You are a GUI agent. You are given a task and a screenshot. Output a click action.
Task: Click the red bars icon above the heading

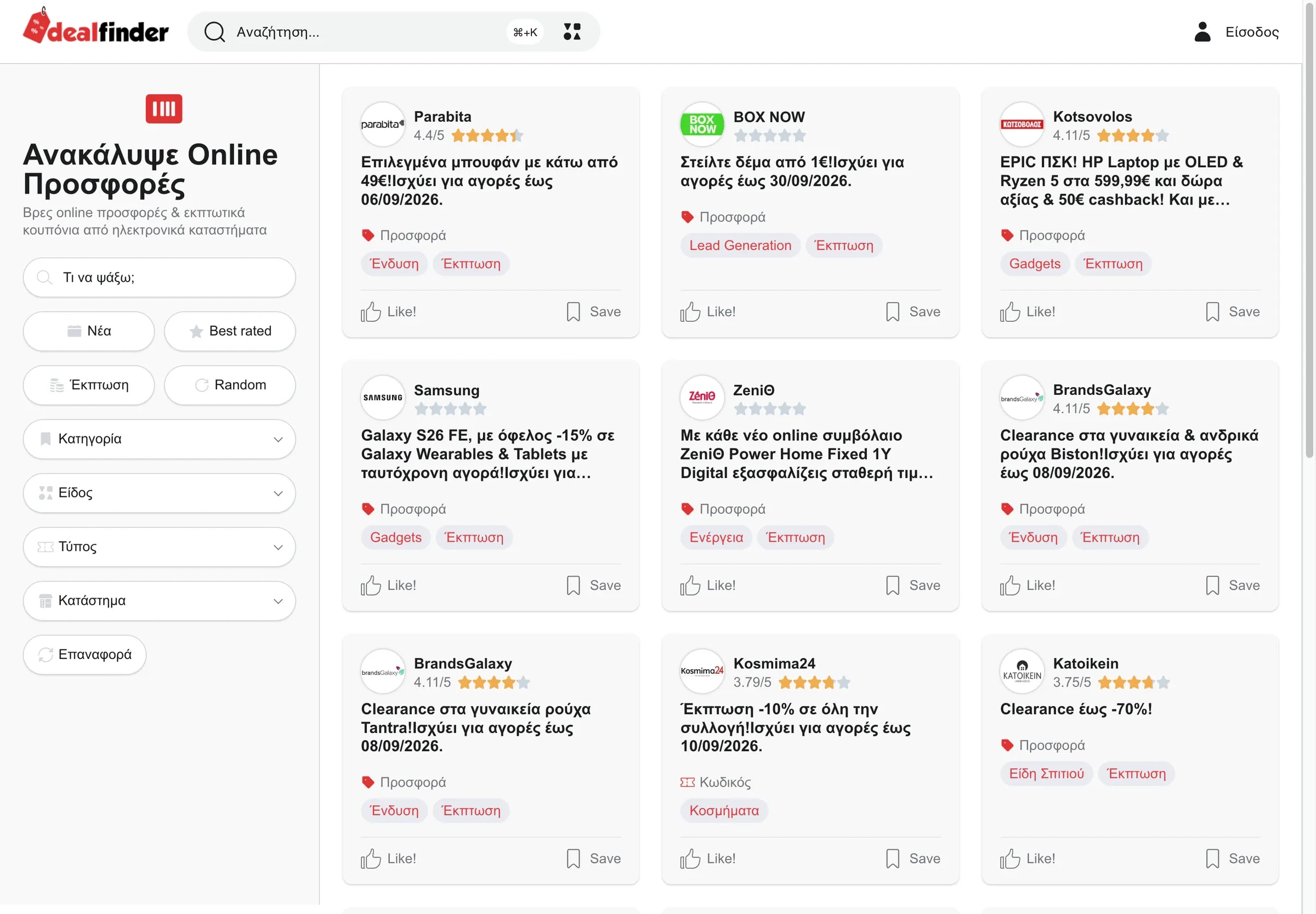click(x=164, y=109)
